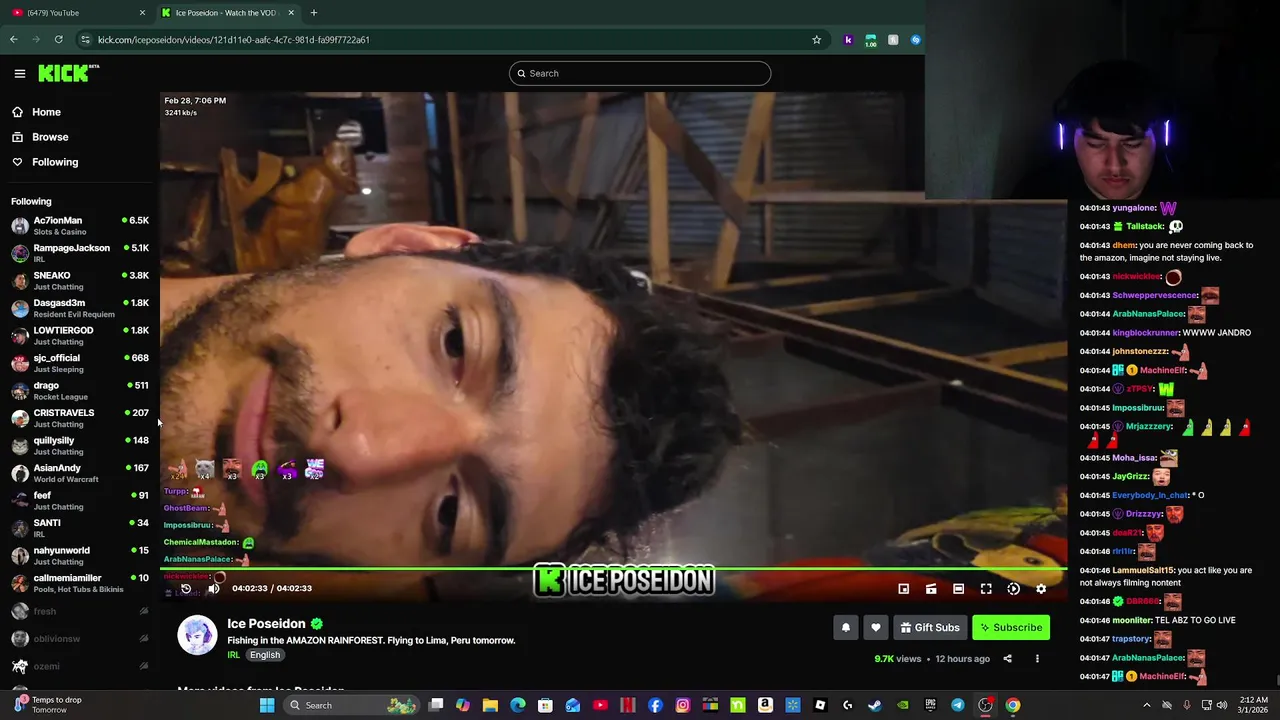Image resolution: width=1280 pixels, height=720 pixels.
Task: Close the Ice Poseidon Kick tab
Action: [291, 13]
